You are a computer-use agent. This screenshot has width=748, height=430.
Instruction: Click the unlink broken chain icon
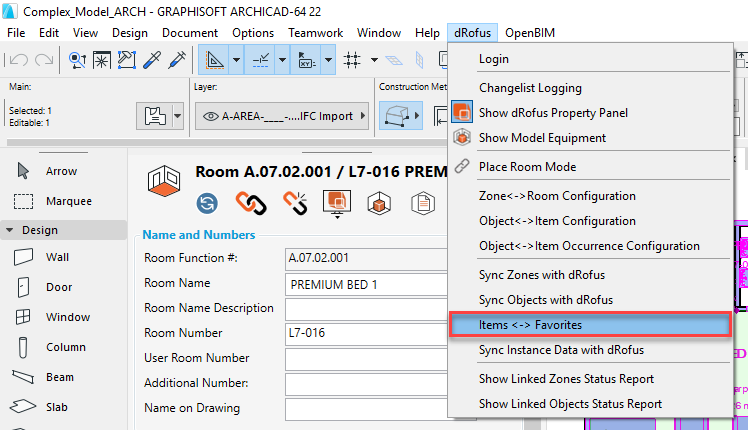click(294, 203)
